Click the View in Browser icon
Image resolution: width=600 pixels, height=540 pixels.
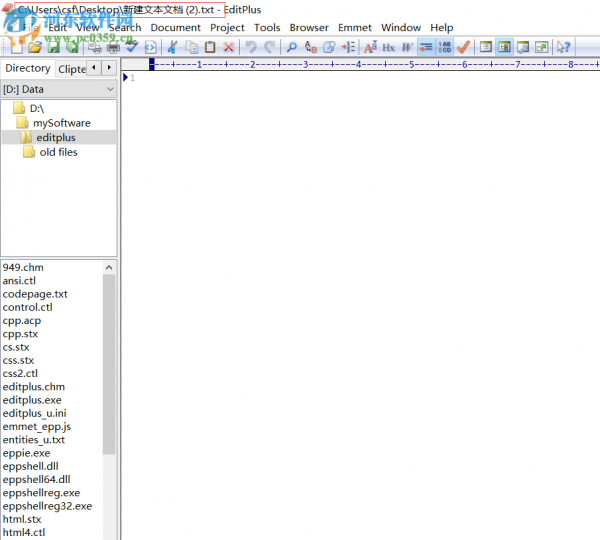click(150, 47)
